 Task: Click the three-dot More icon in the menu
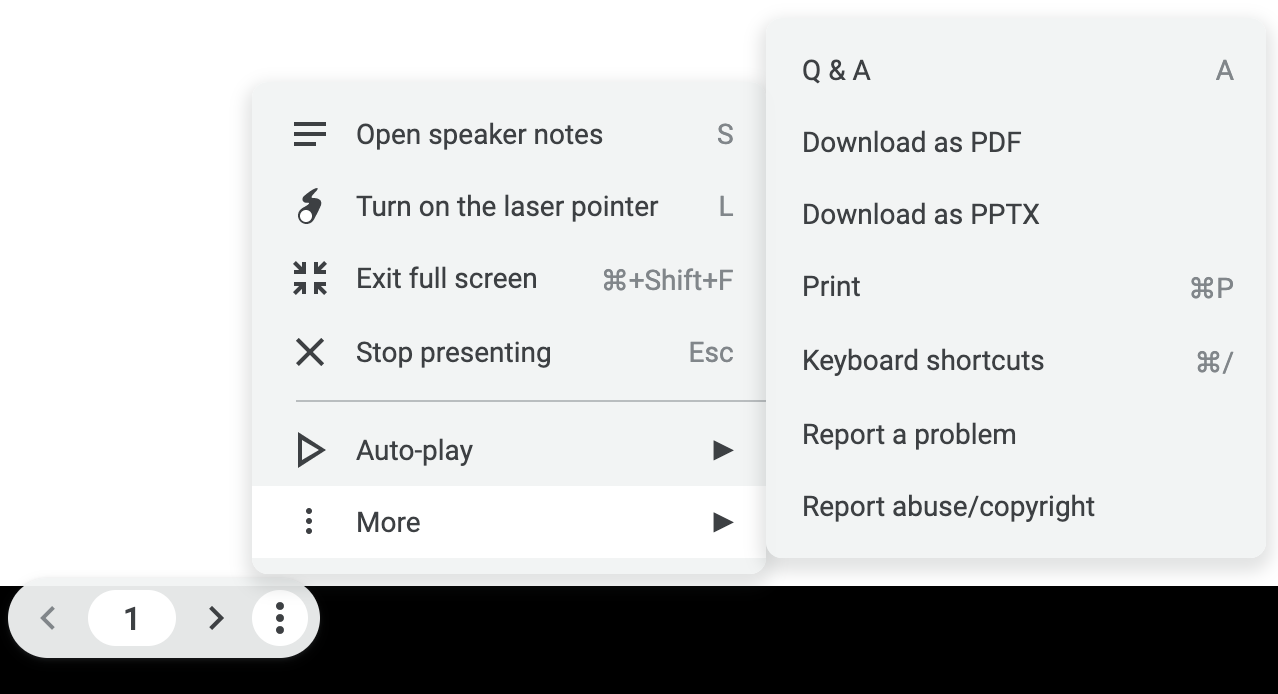[x=310, y=522]
